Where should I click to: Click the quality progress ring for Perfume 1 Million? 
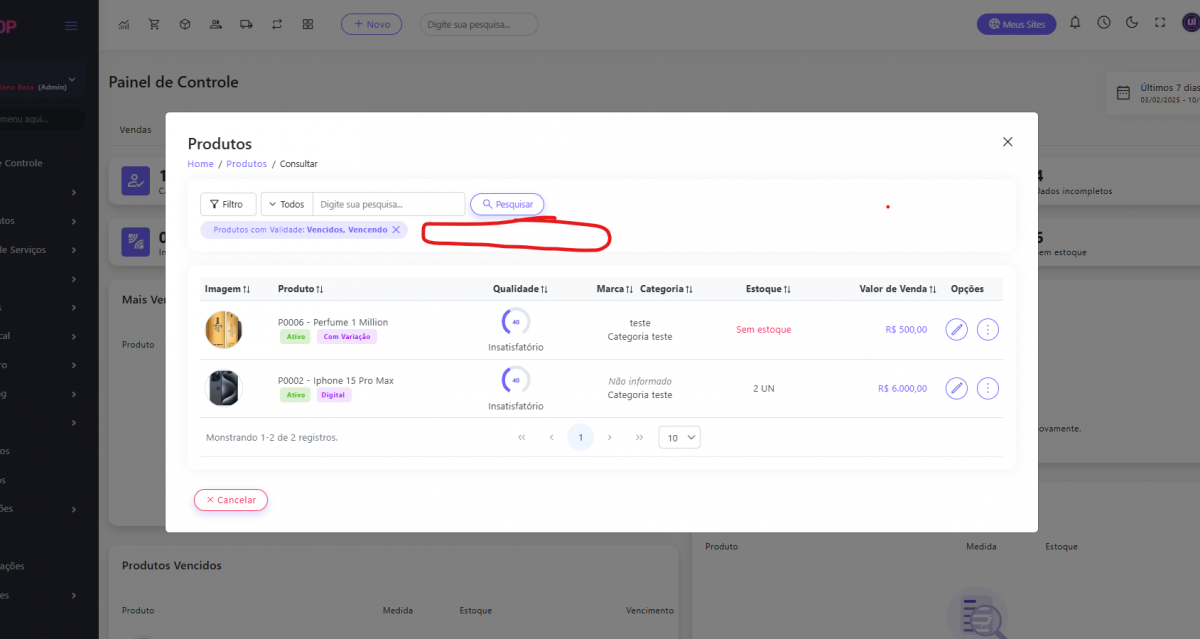pos(516,322)
